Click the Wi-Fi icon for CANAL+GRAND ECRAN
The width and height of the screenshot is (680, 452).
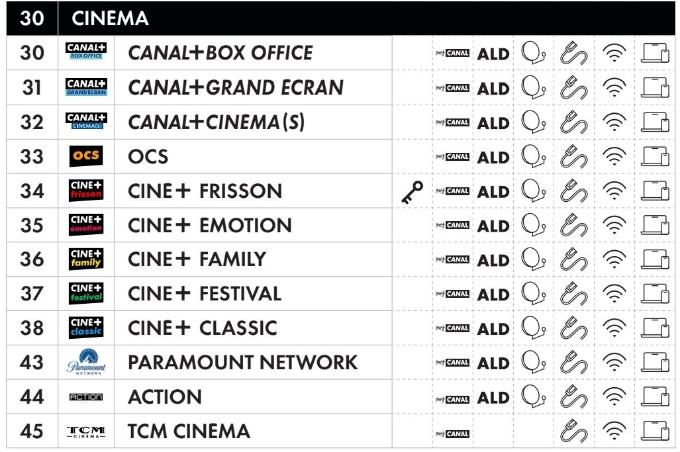point(614,88)
